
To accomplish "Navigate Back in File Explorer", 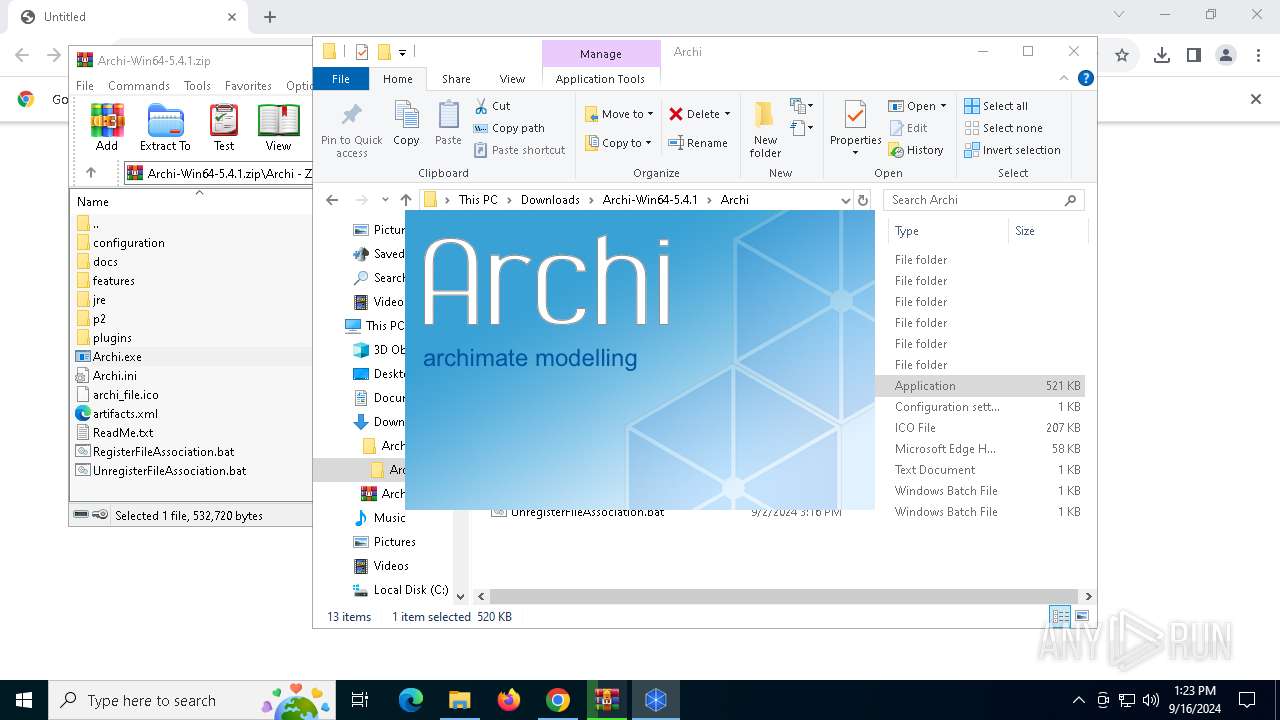I will tap(332, 200).
